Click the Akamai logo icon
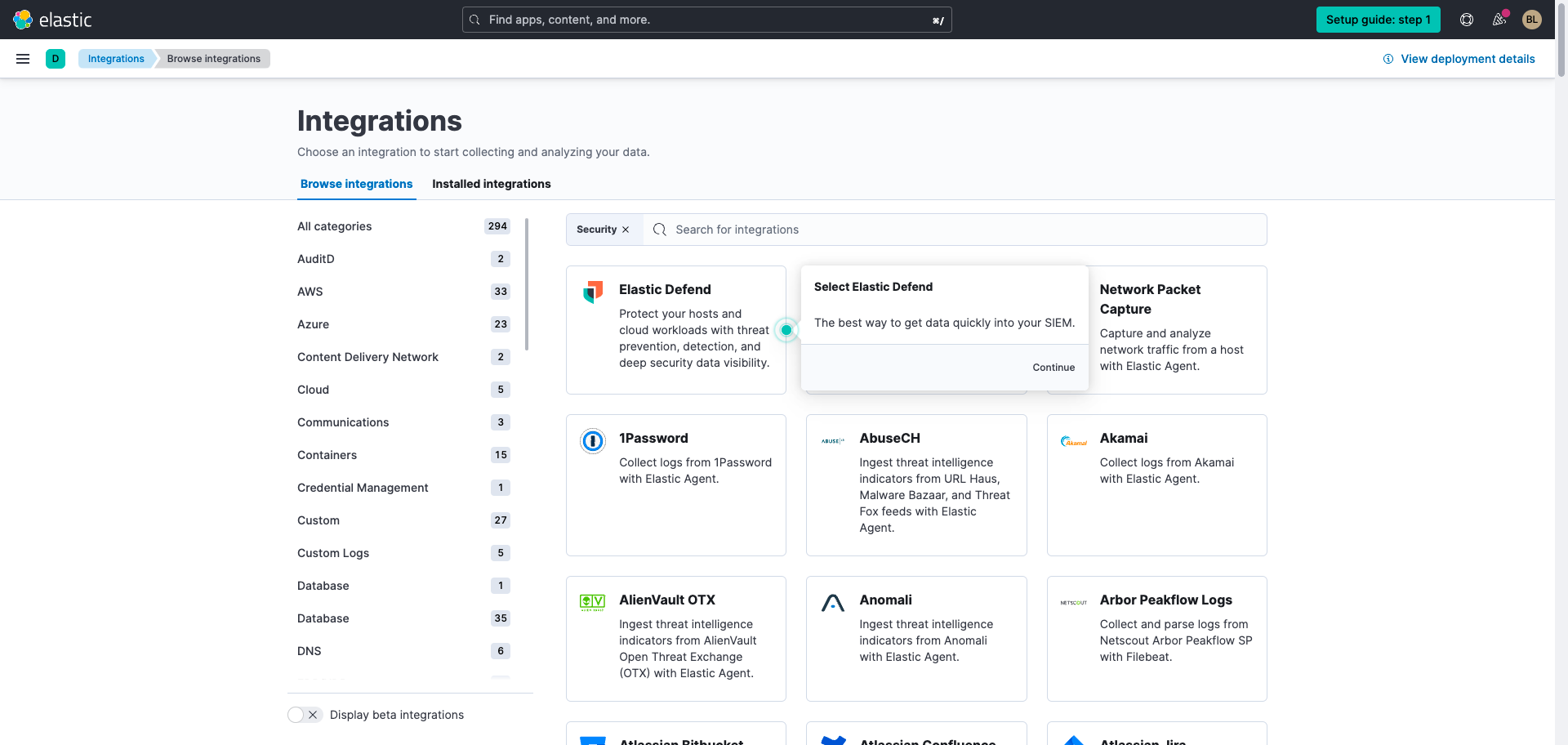1568x745 pixels. click(x=1074, y=441)
